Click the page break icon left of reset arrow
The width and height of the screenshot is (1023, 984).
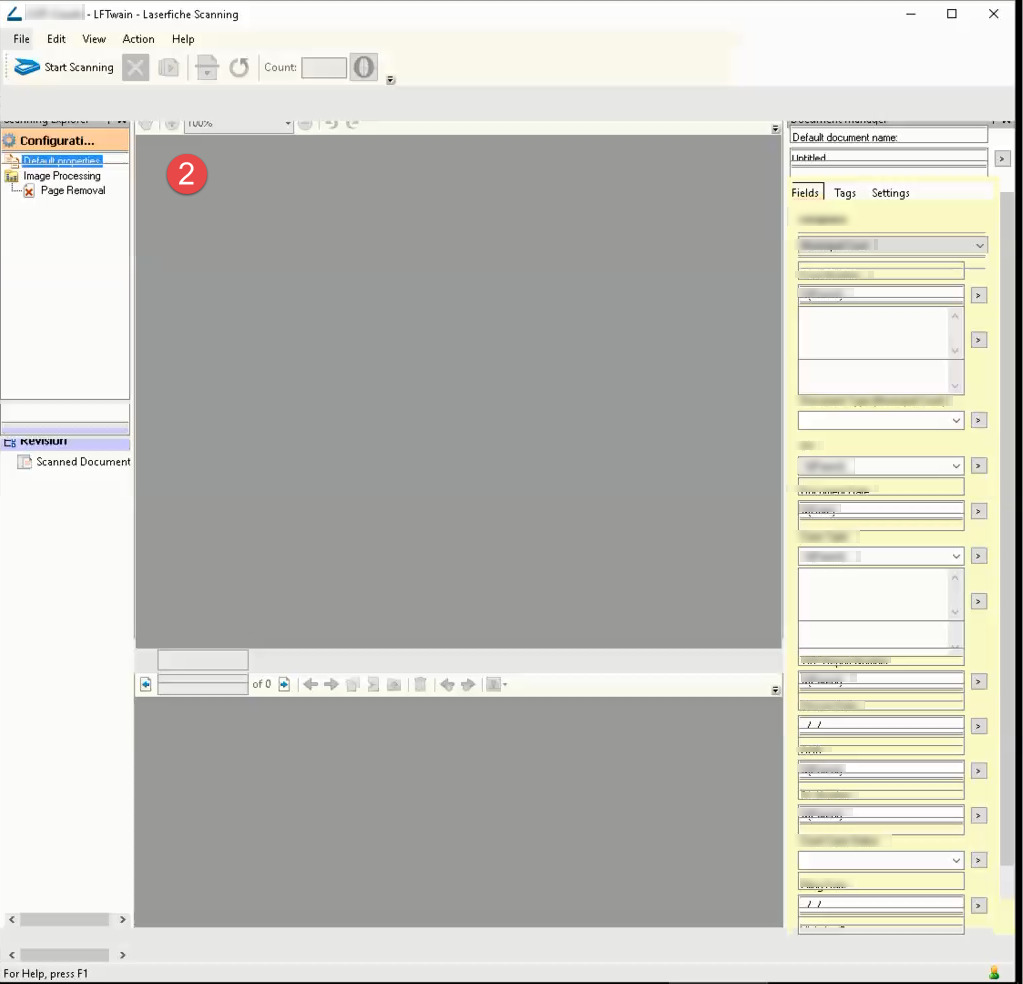point(206,67)
